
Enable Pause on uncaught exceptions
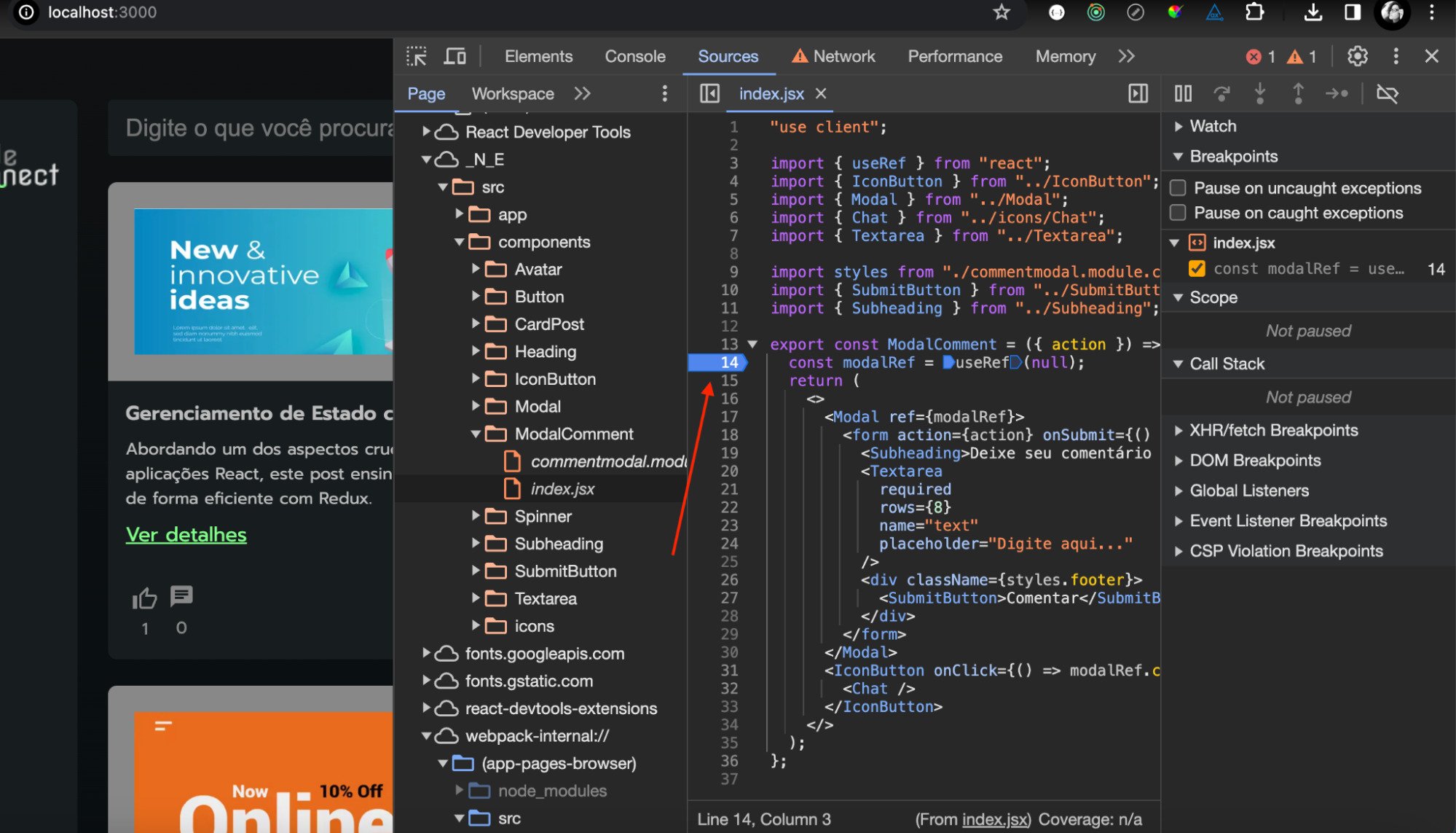tap(1178, 188)
